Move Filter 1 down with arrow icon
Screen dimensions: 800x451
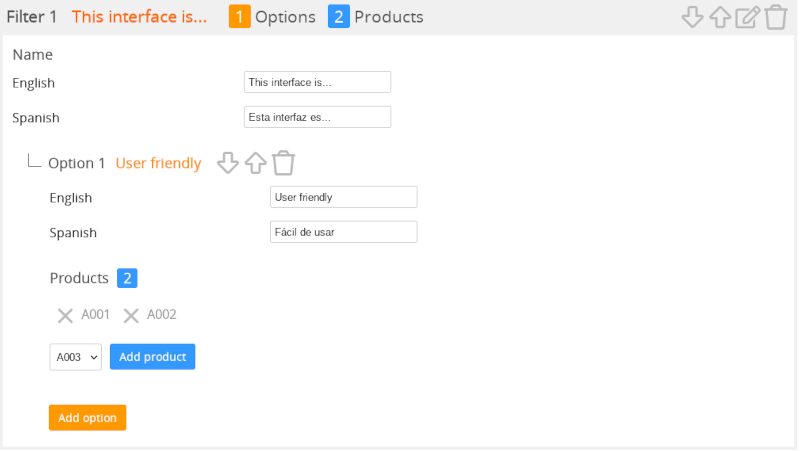tap(692, 18)
